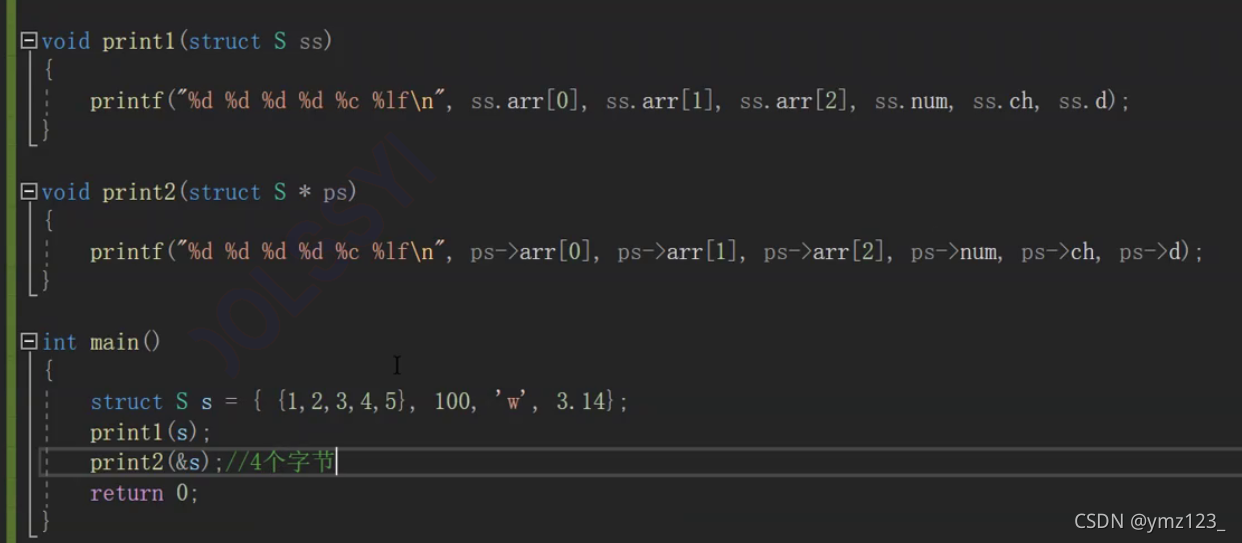Click the character literal 'w'
Image resolution: width=1242 pixels, height=543 pixels.
[513, 402]
